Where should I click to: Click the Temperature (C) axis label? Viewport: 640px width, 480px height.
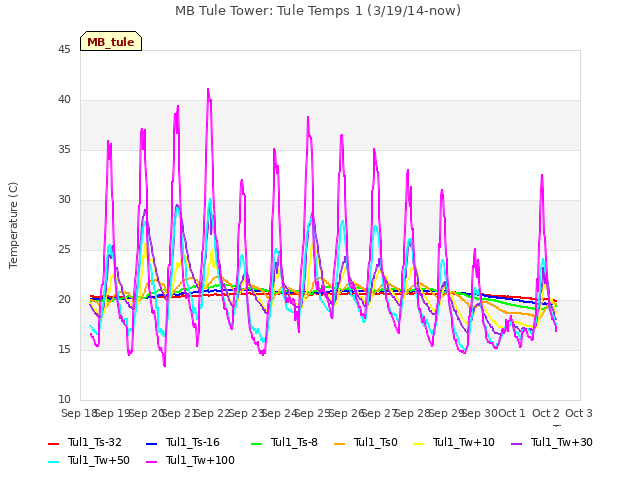click(13, 225)
